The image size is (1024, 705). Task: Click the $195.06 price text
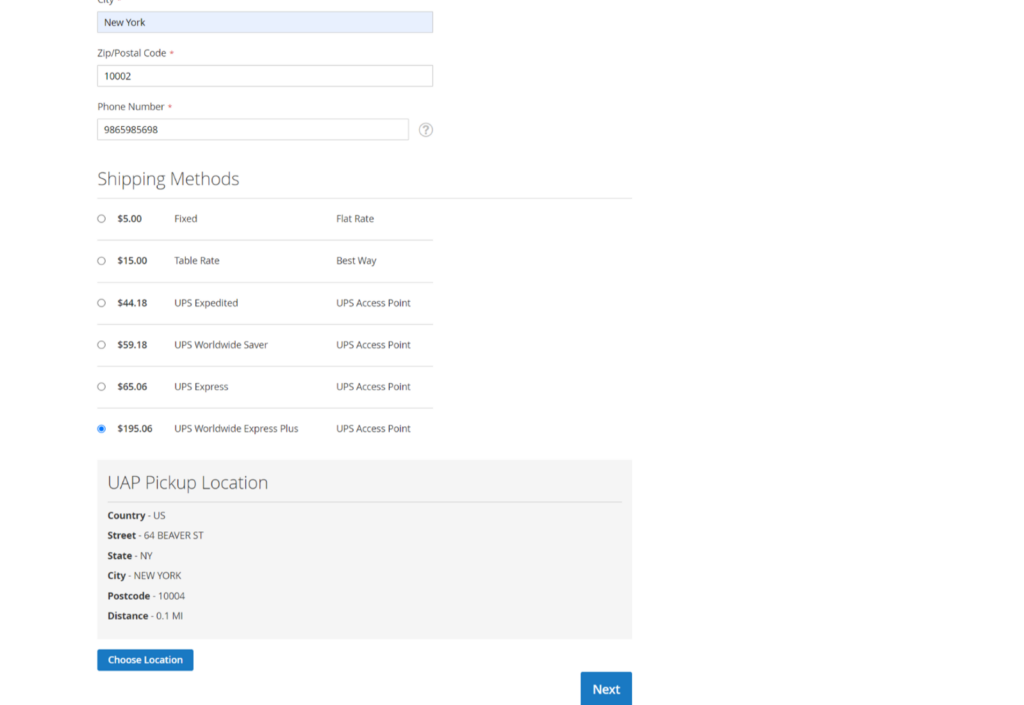pyautogui.click(x=135, y=428)
